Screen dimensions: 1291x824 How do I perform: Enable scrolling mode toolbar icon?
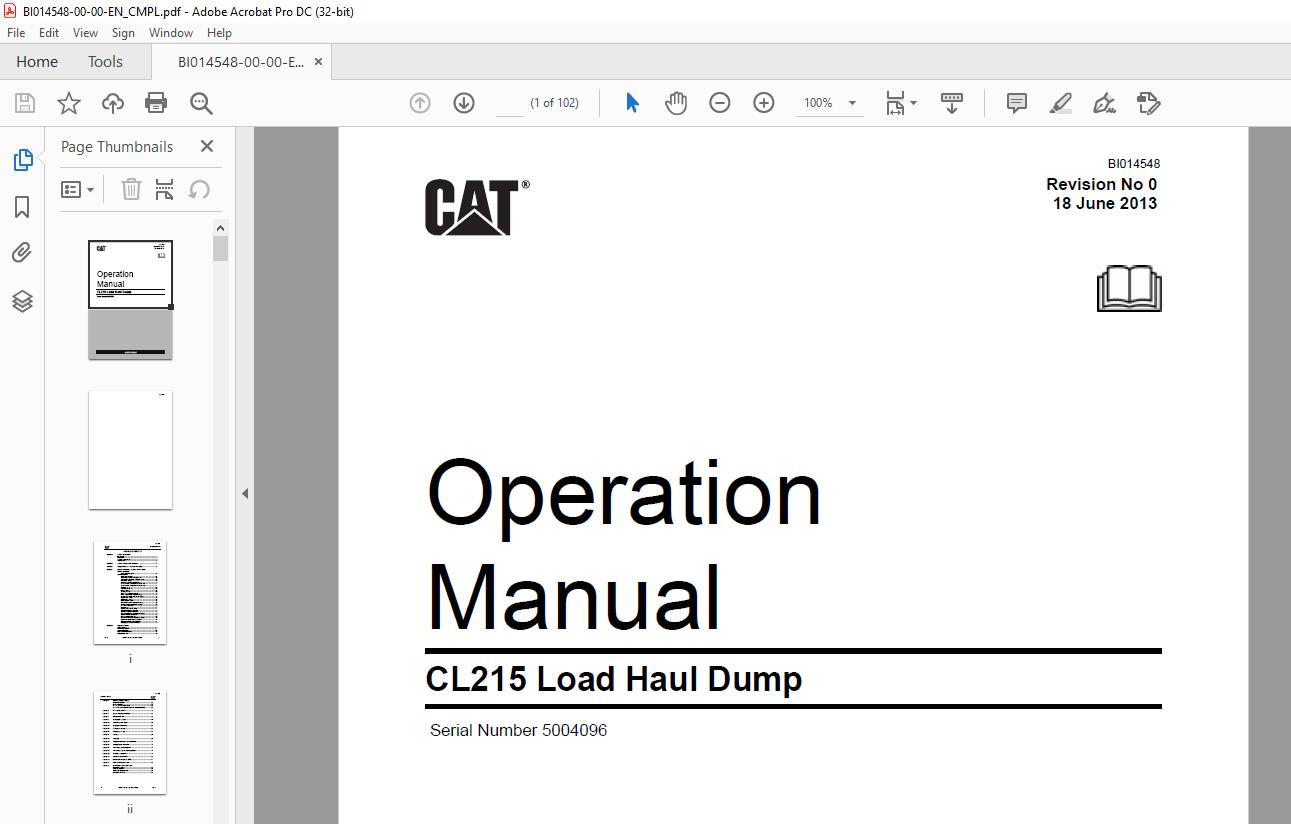click(x=952, y=103)
